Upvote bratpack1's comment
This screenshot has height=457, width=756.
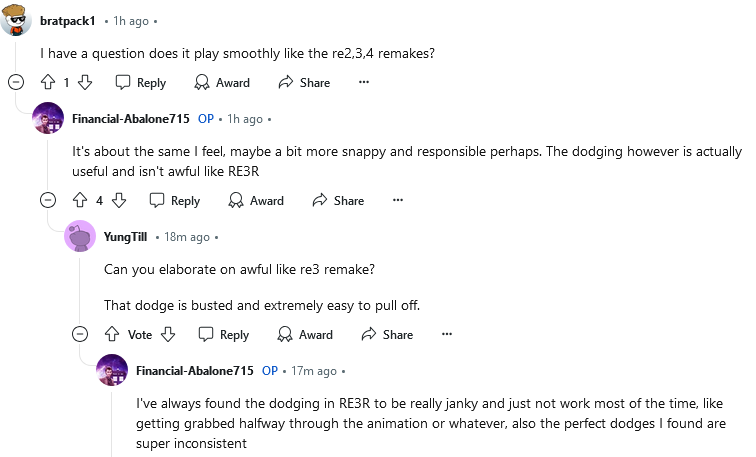click(48, 82)
